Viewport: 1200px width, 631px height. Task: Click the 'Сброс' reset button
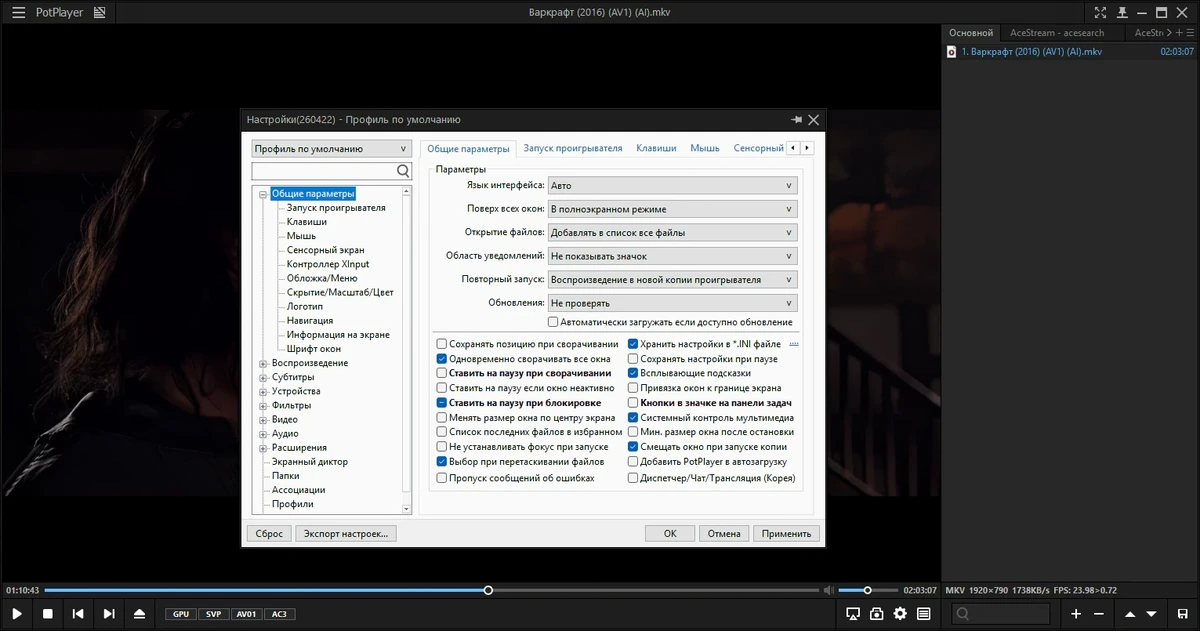(269, 534)
